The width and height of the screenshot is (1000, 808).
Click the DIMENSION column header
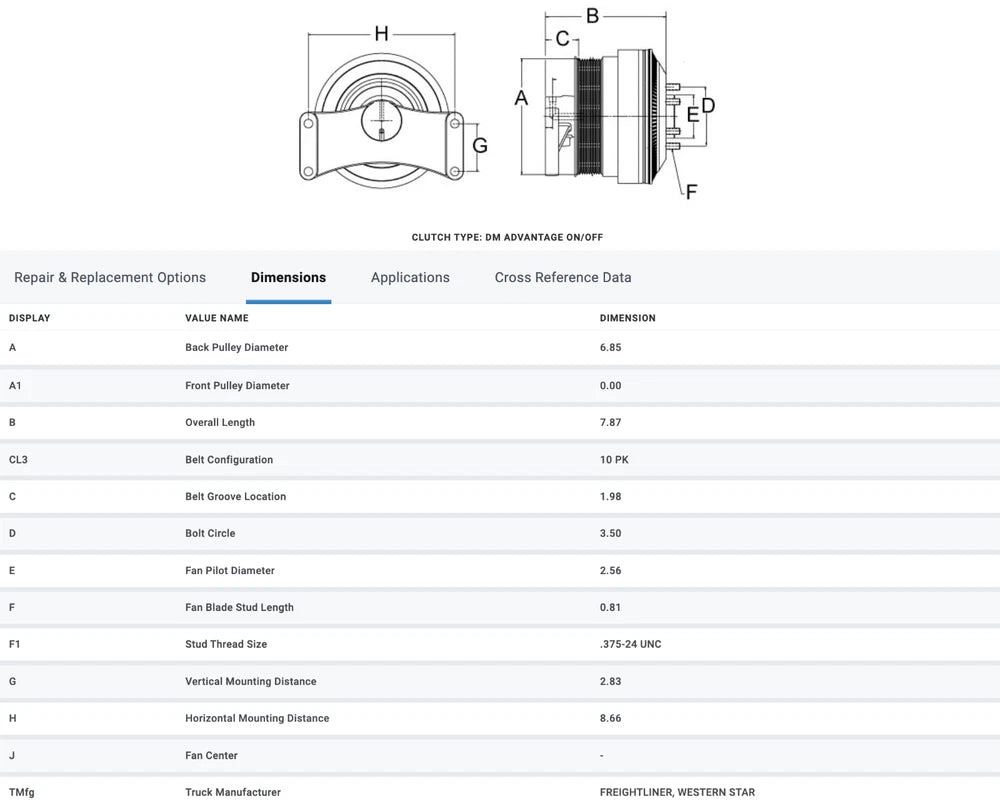coord(628,318)
